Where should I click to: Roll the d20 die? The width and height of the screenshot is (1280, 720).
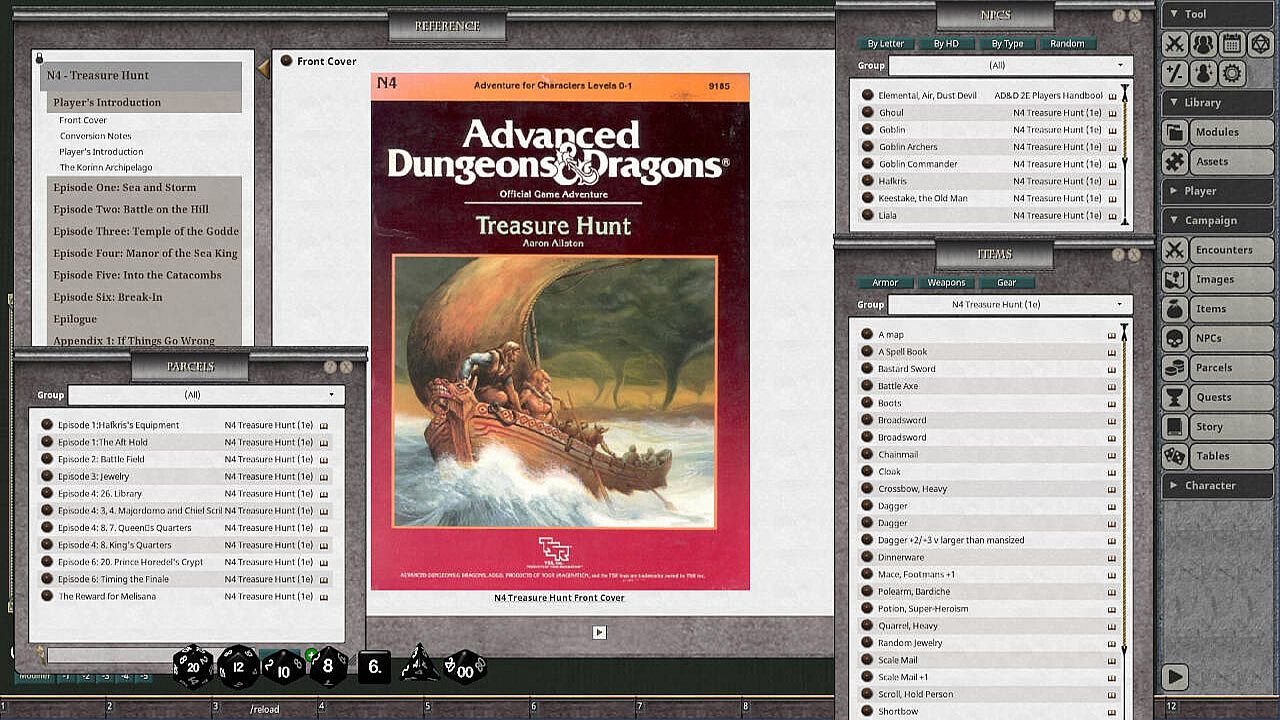(193, 667)
